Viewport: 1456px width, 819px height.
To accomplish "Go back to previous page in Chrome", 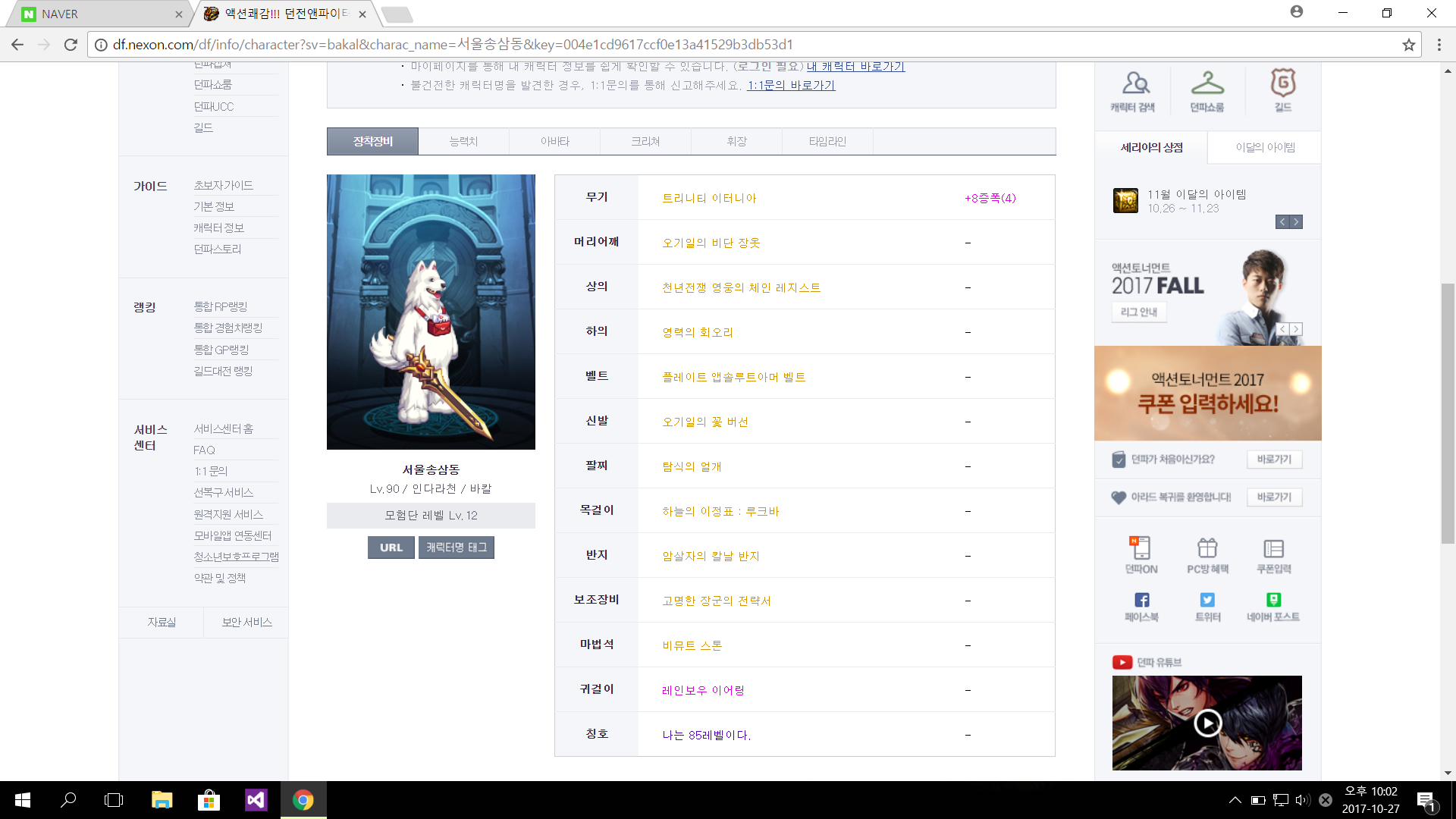I will 17,45.
